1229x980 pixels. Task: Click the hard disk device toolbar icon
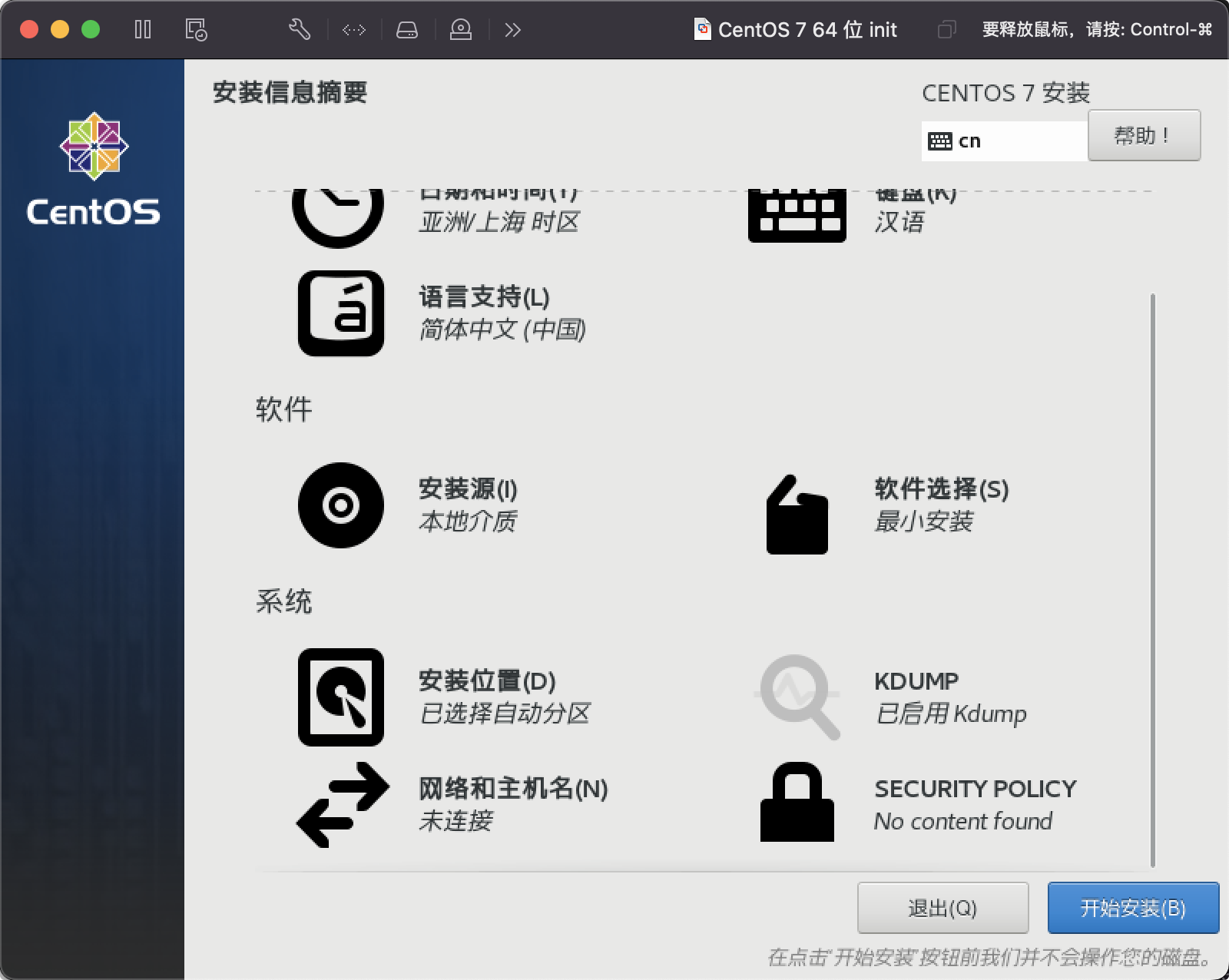[406, 30]
